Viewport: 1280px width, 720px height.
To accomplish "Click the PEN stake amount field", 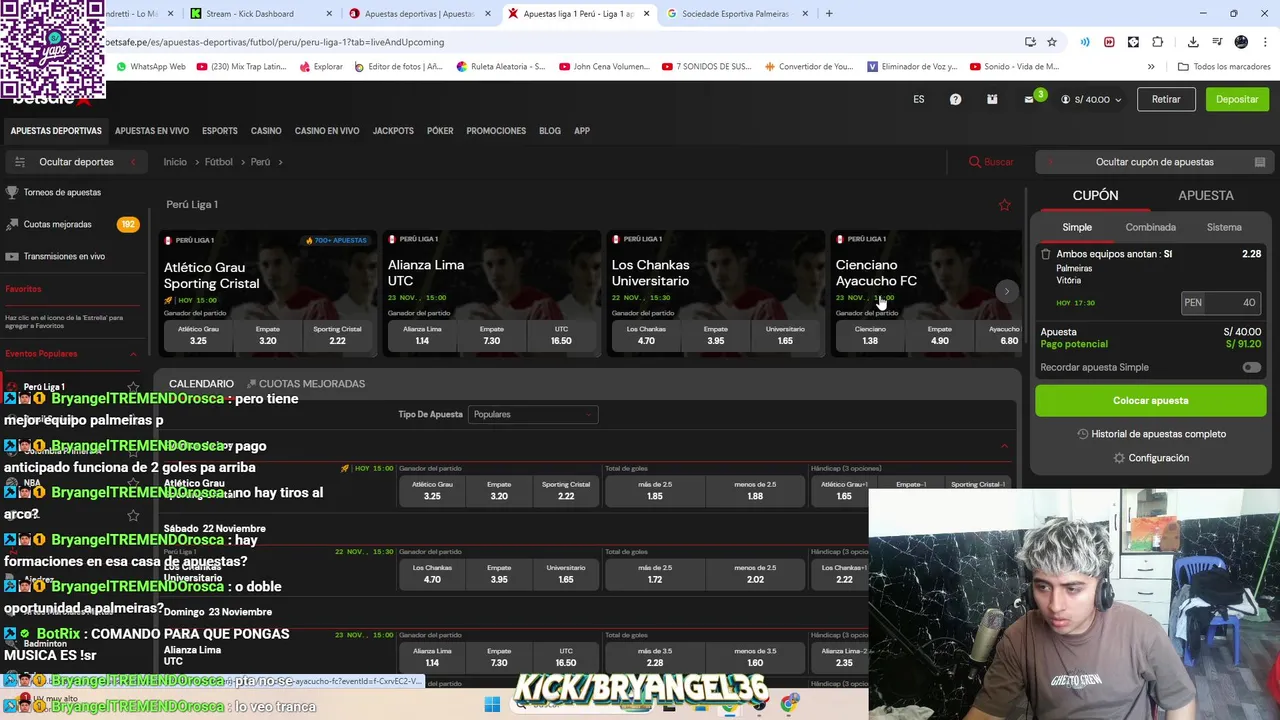I will (1220, 303).
